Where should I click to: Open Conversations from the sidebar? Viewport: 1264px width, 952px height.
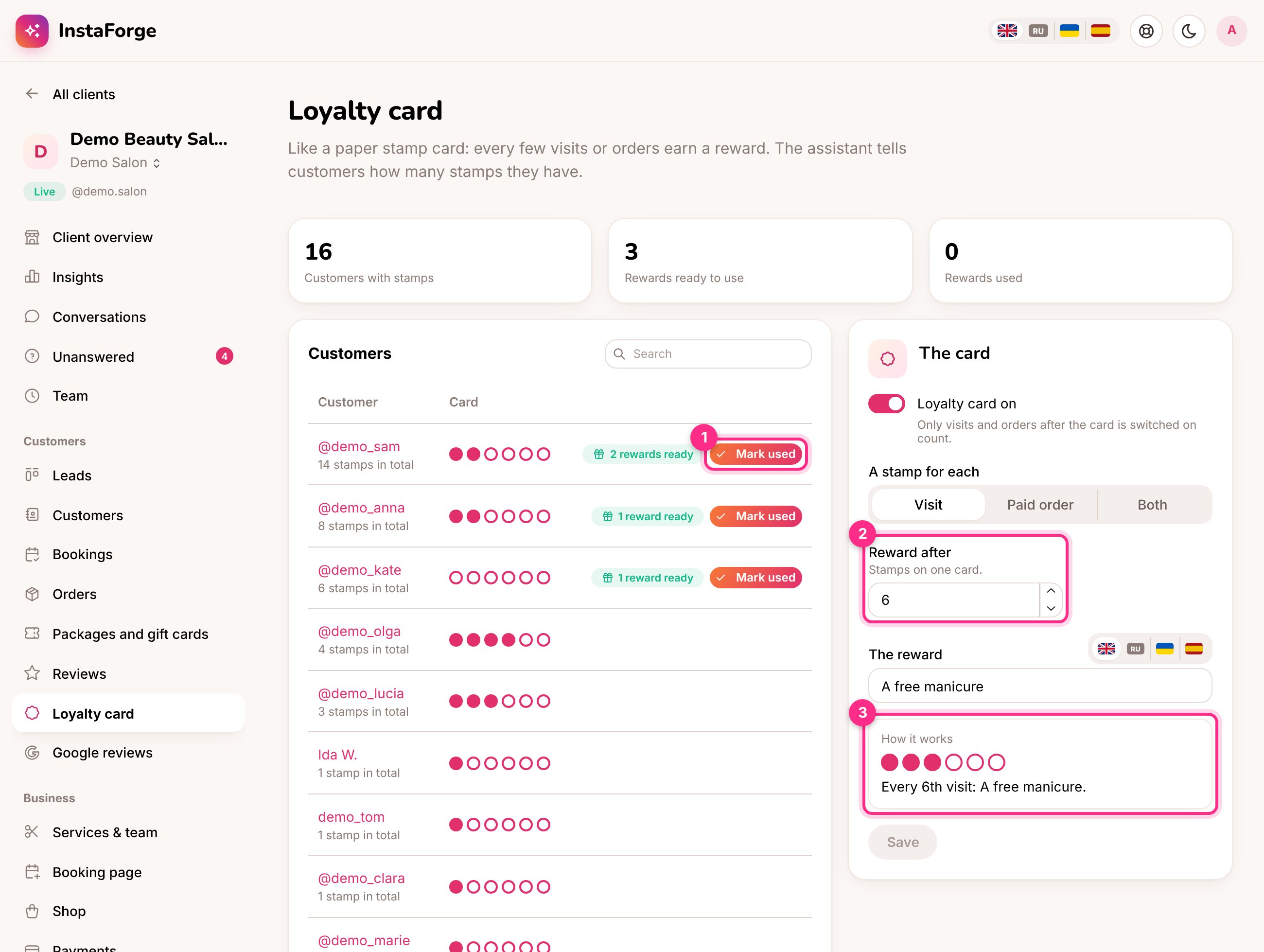[x=128, y=317]
